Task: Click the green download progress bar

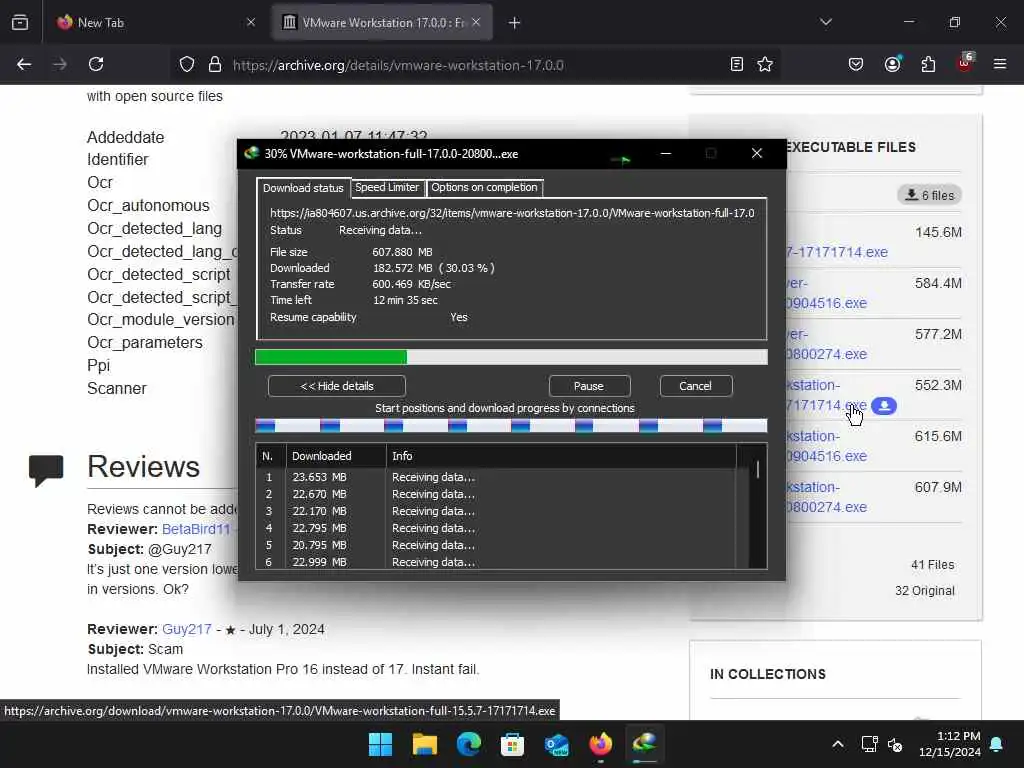Action: [x=511, y=357]
